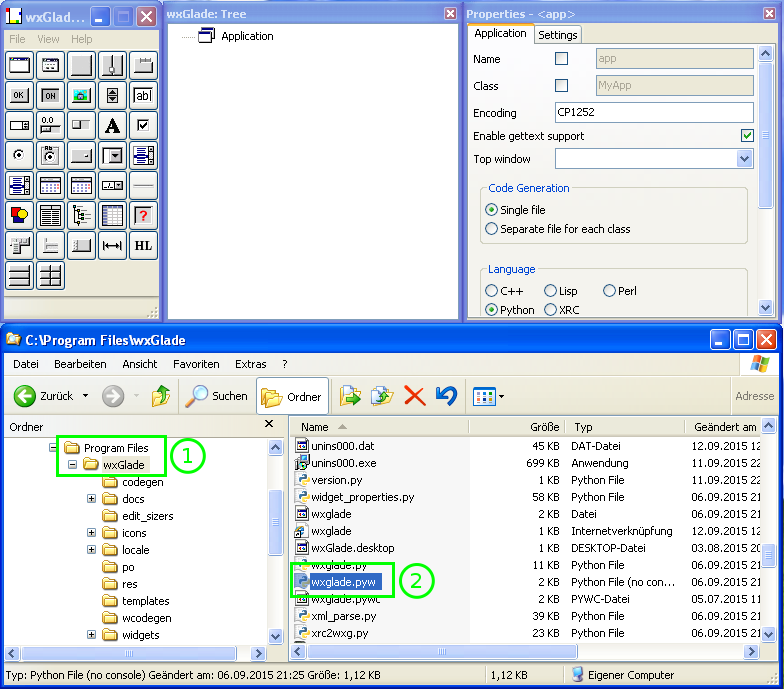Click the Copy to folder toolbar icon
Viewport: 784px width, 689px height.
click(382, 396)
